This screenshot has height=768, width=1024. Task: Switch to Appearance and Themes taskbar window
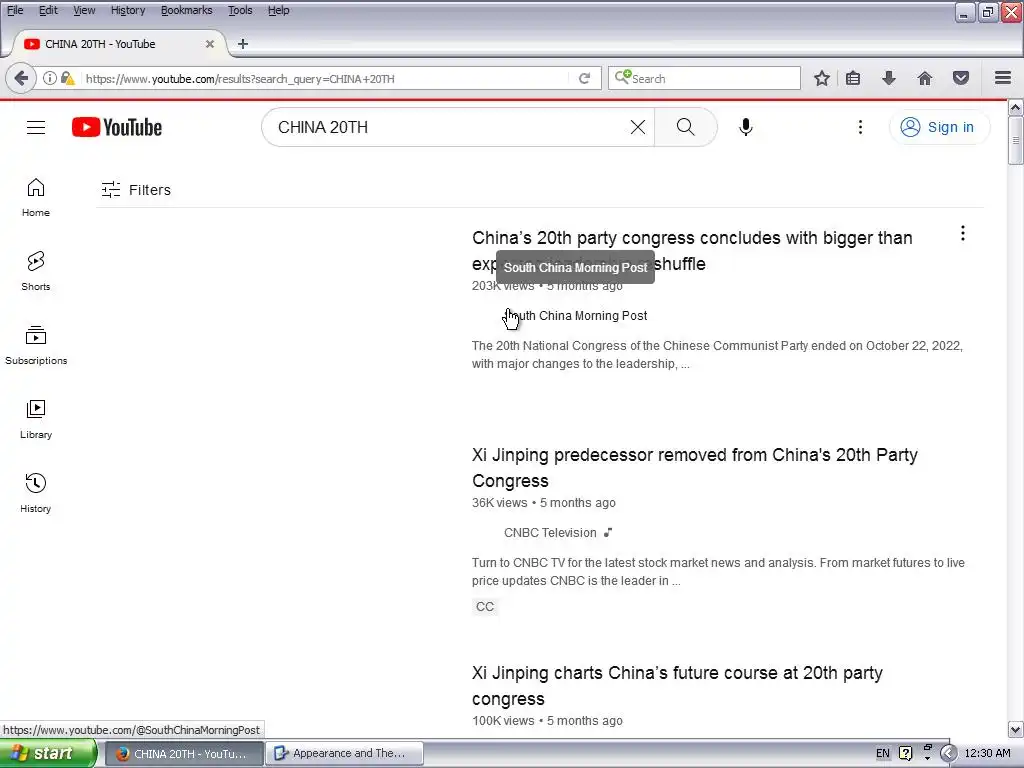pos(344,754)
